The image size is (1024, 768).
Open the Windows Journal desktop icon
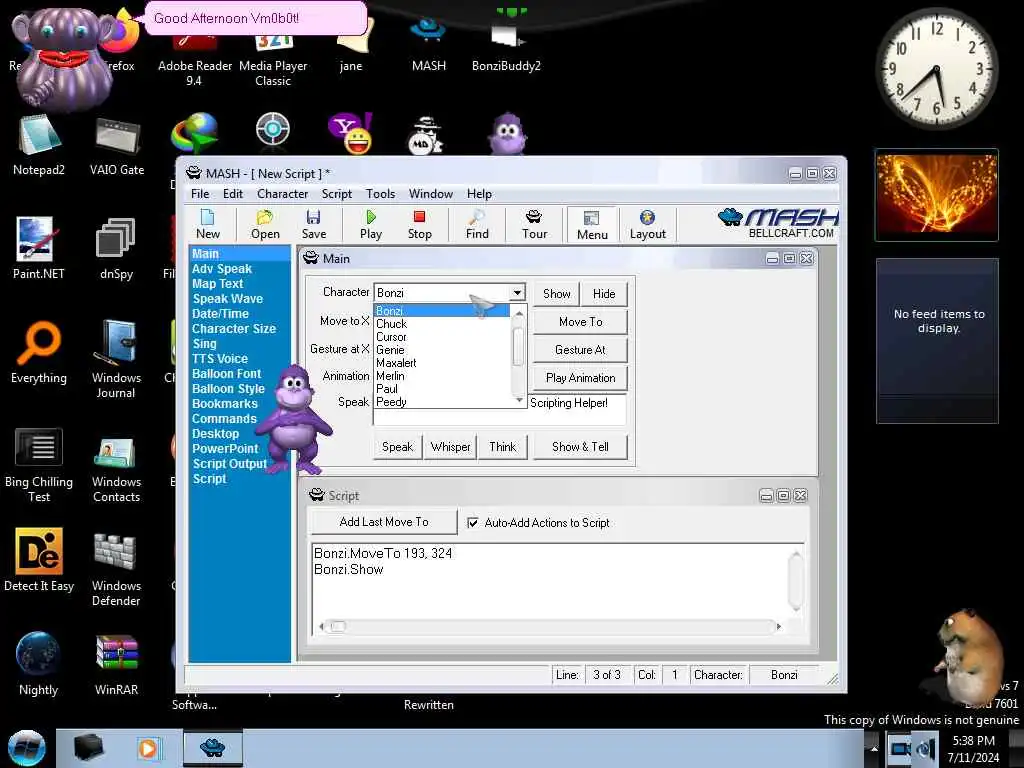coord(116,360)
